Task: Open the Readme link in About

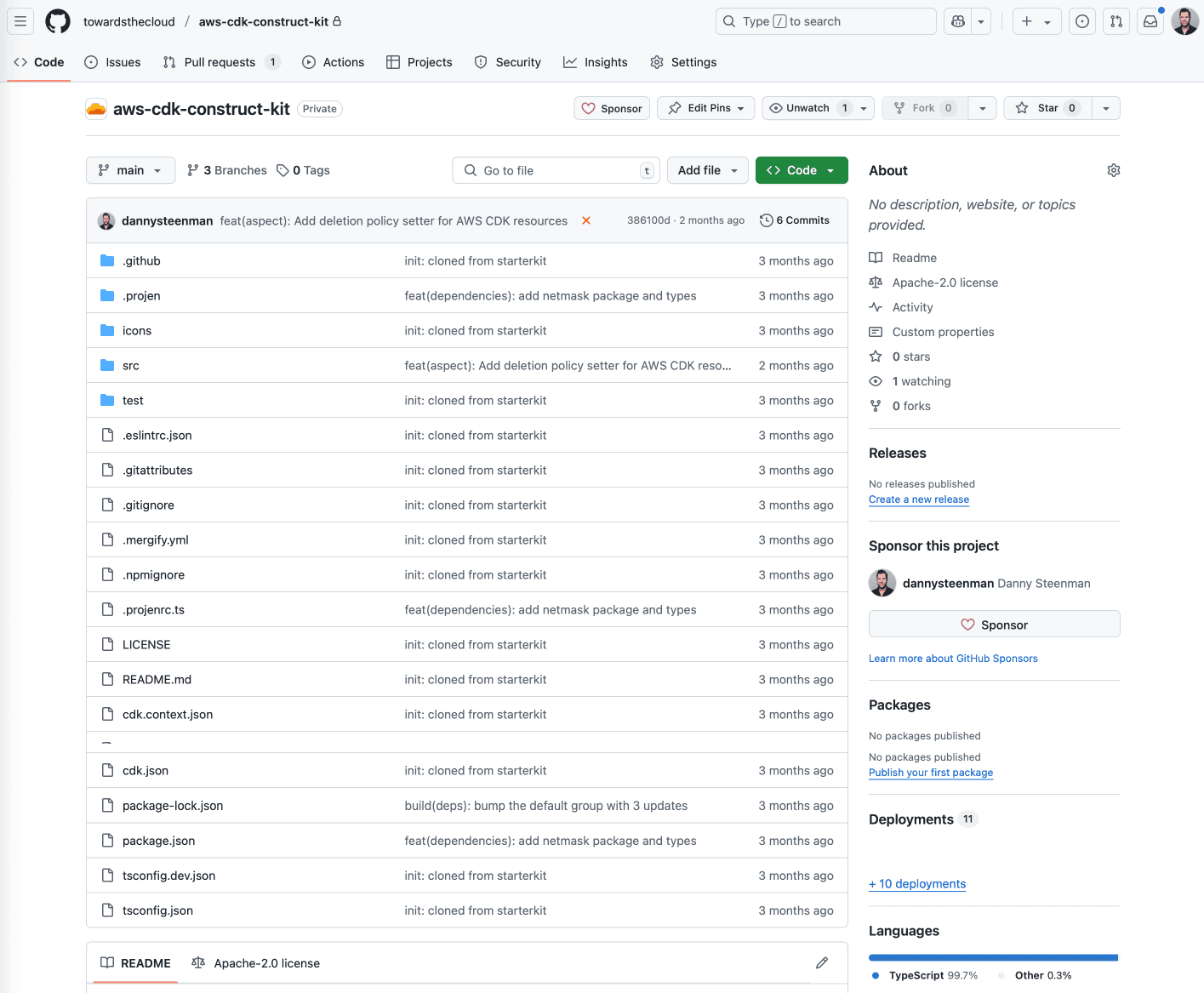Action: pos(904,258)
